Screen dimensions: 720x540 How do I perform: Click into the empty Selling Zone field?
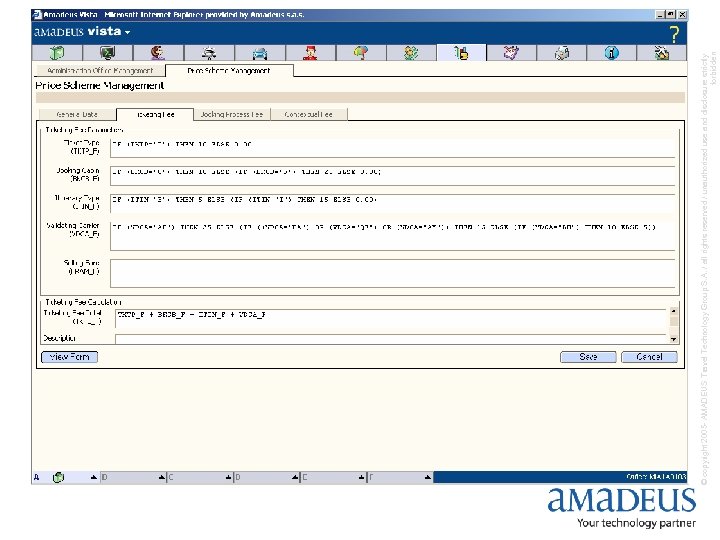pos(393,274)
